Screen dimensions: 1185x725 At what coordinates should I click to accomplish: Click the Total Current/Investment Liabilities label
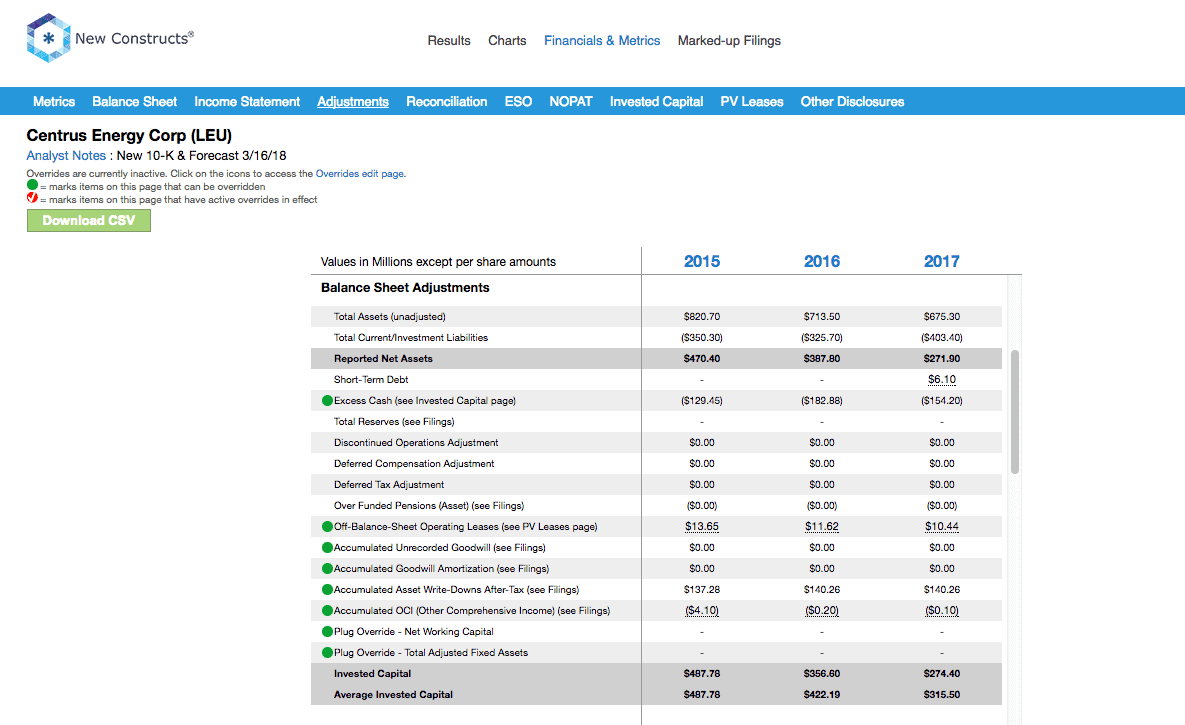tap(411, 338)
